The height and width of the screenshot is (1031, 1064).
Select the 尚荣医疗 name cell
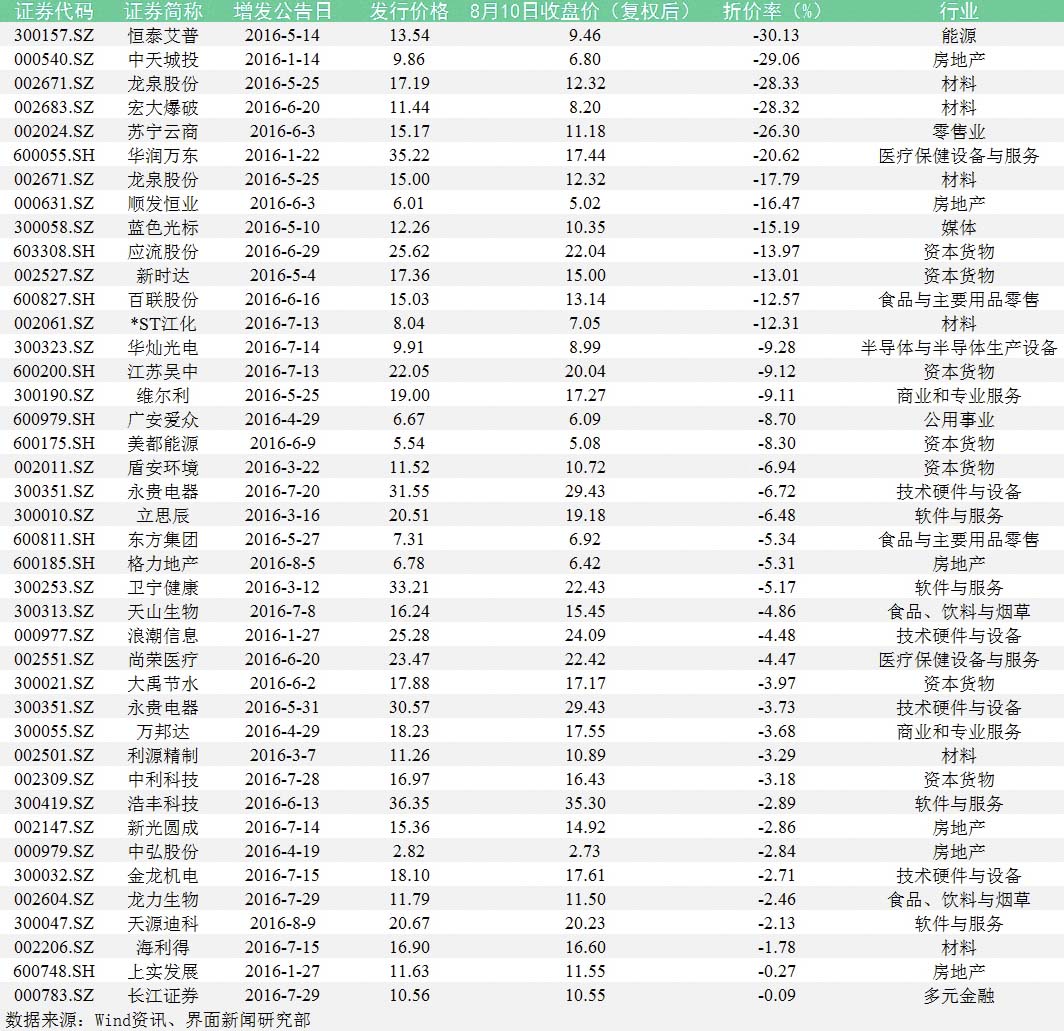(x=163, y=660)
